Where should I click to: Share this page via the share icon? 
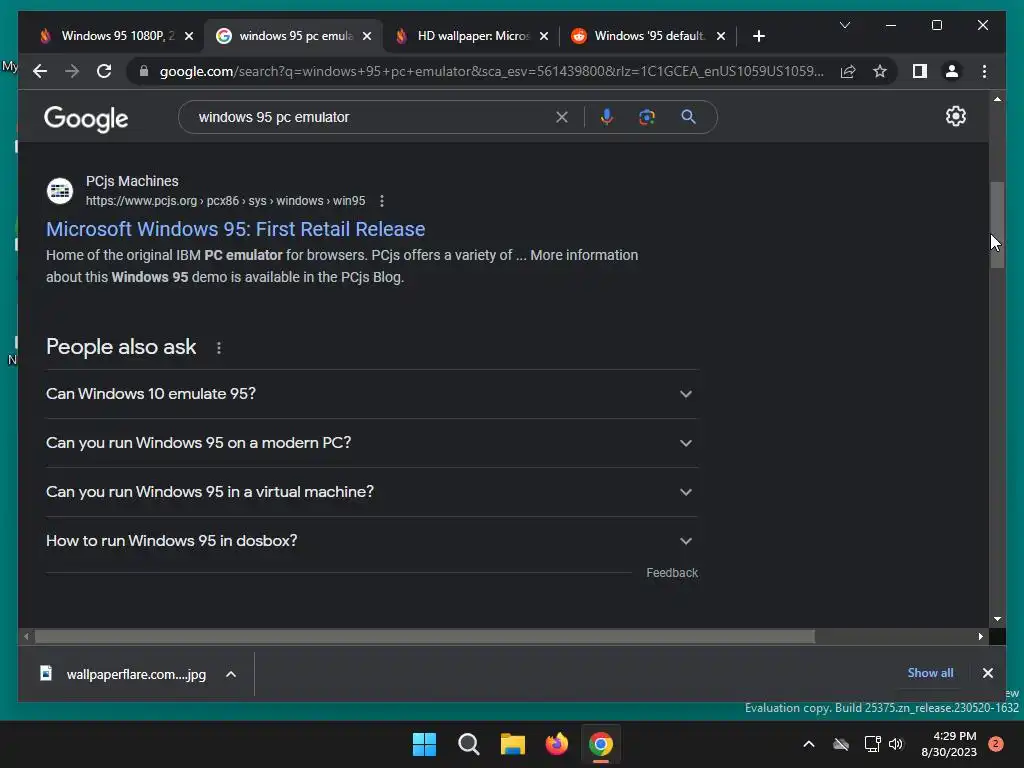[x=848, y=71]
